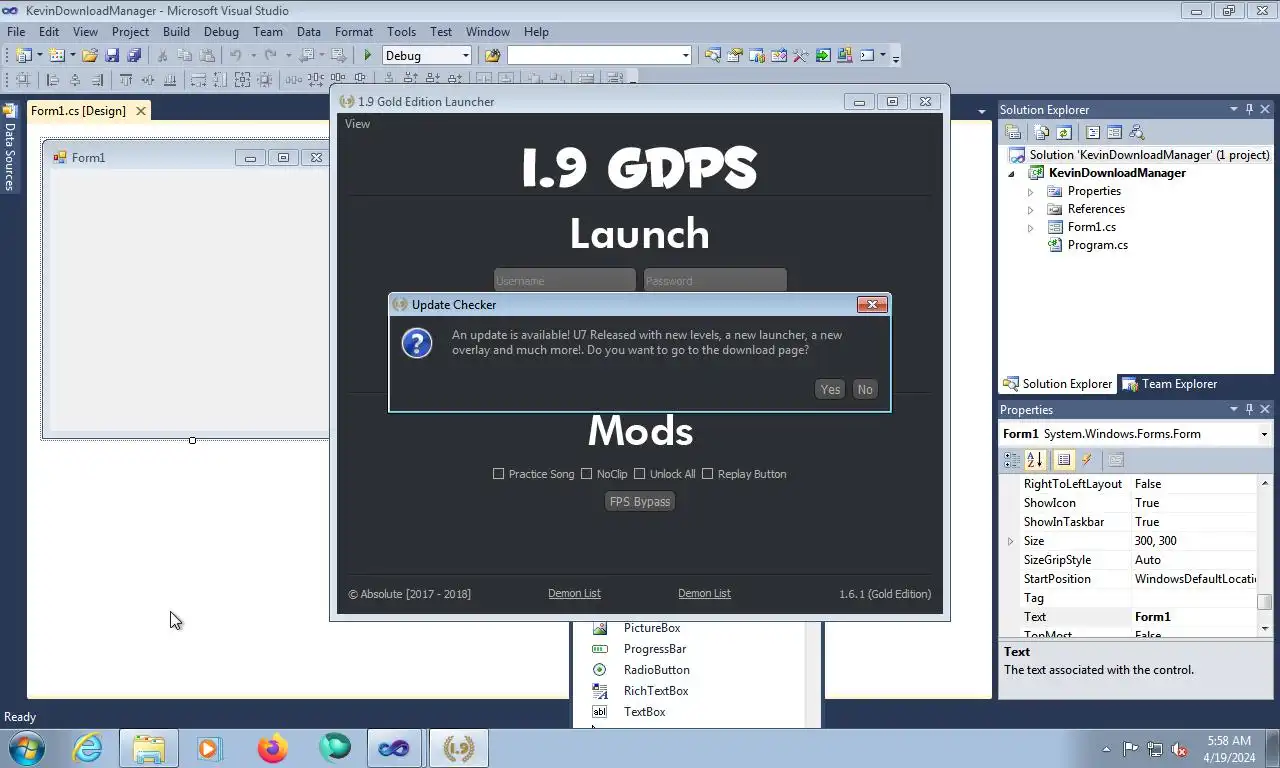This screenshot has width=1280, height=768.
Task: Click Yes in Update Checker dialog
Action: pyautogui.click(x=830, y=389)
